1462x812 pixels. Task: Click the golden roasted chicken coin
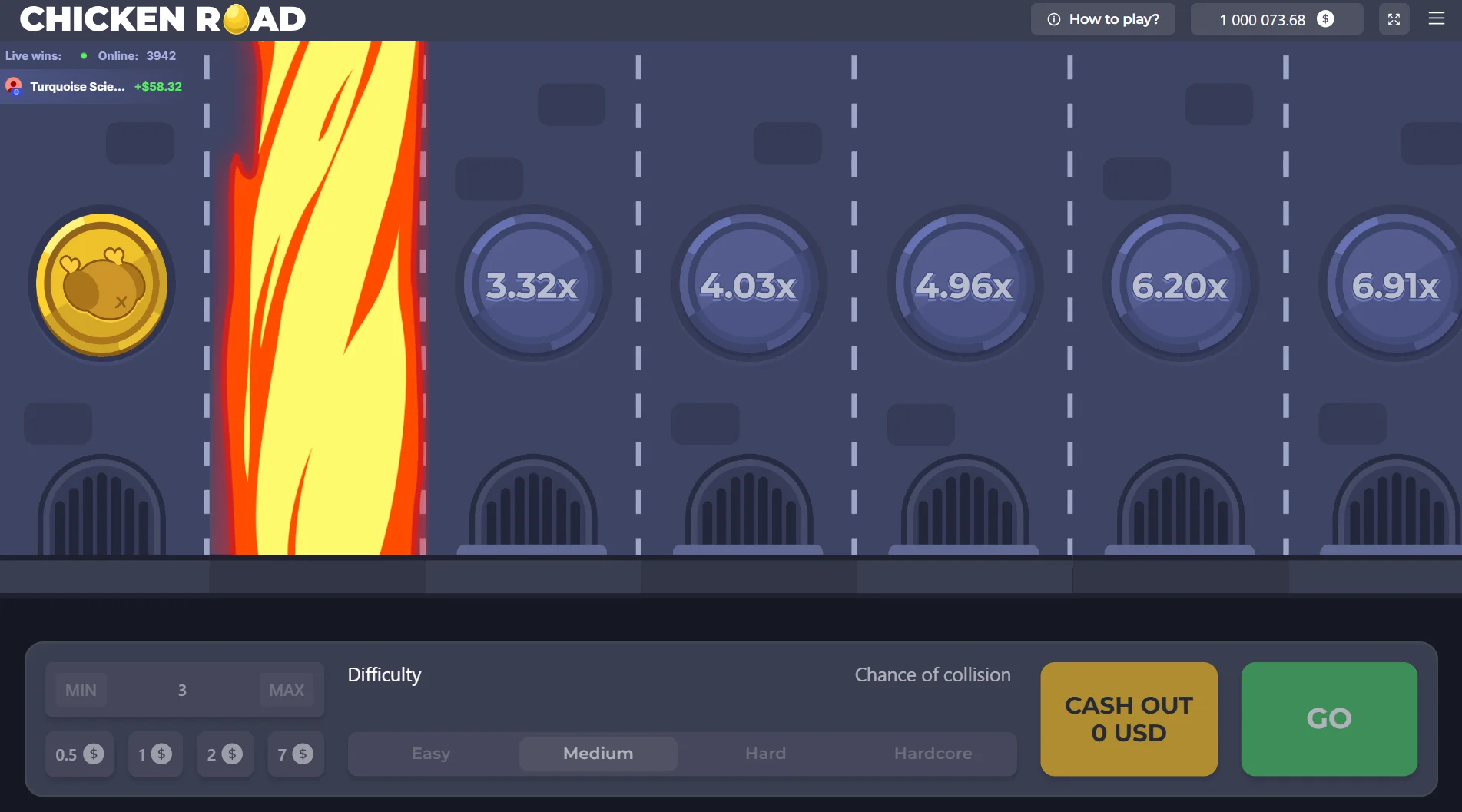pyautogui.click(x=101, y=284)
